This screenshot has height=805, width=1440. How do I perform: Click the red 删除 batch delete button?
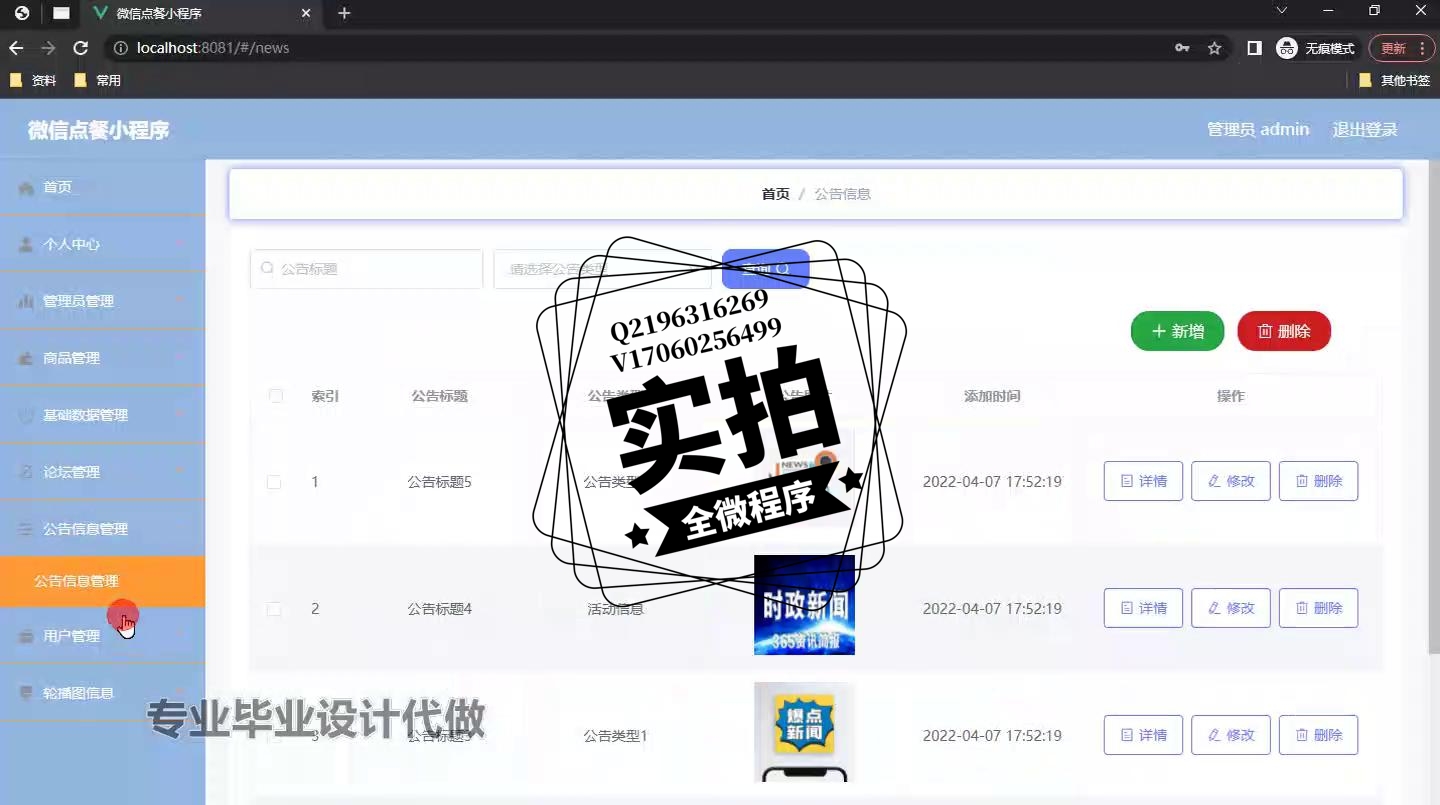[x=1284, y=331]
